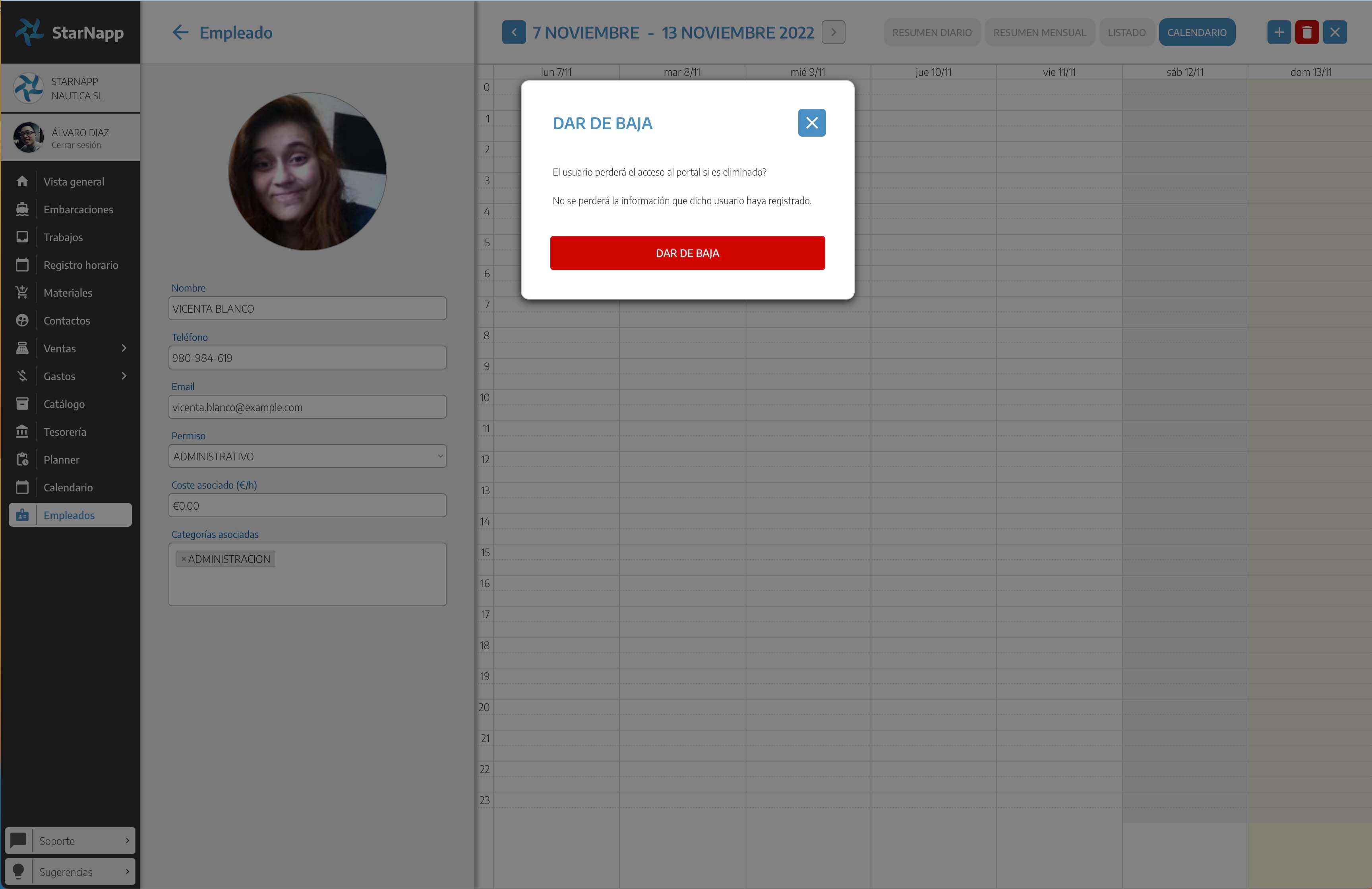Click the red trash delete icon
The width and height of the screenshot is (1372, 889).
1307,33
